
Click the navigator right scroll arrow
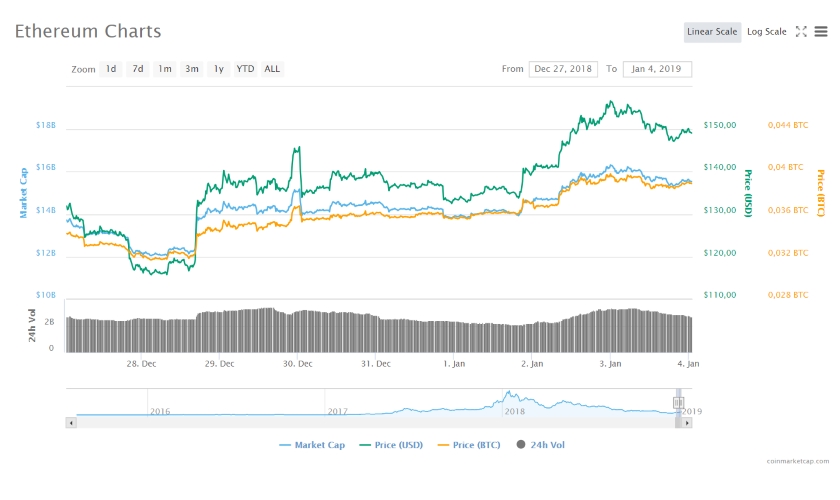[687, 423]
